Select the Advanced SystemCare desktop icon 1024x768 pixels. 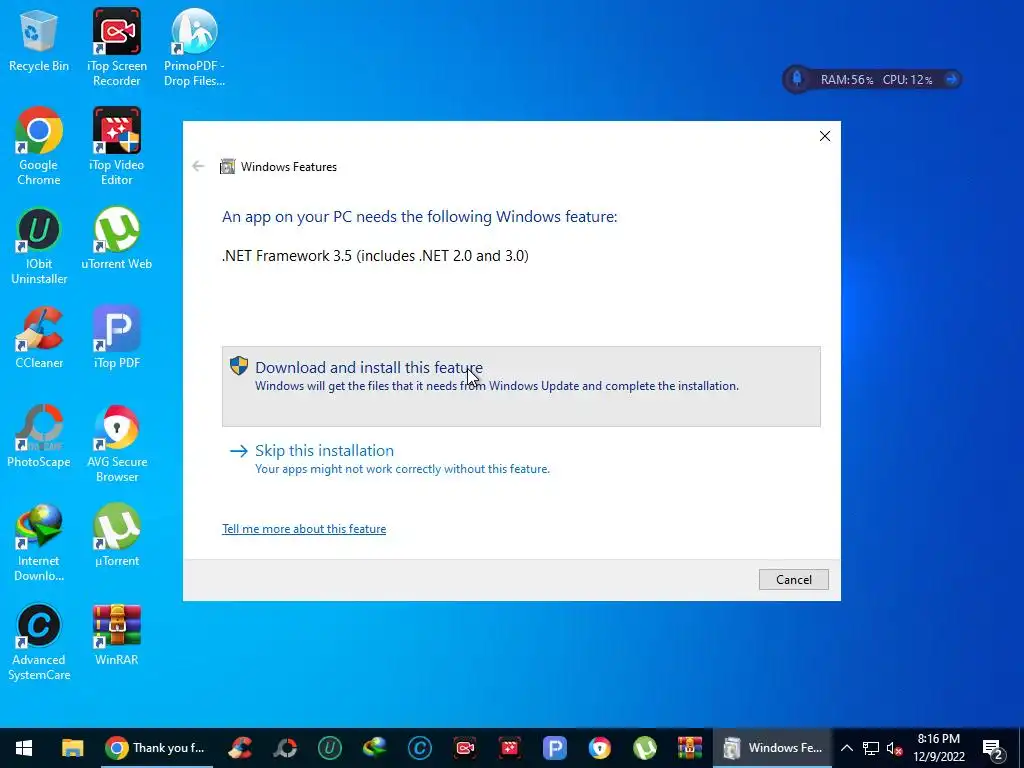pos(39,642)
